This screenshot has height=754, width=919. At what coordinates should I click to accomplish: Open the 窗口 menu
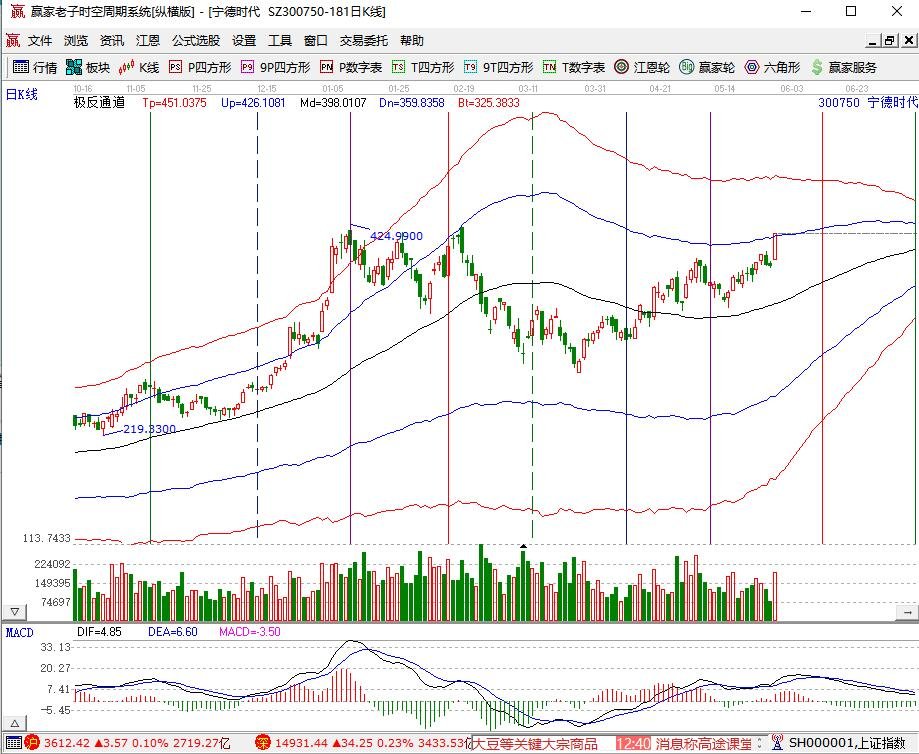315,40
